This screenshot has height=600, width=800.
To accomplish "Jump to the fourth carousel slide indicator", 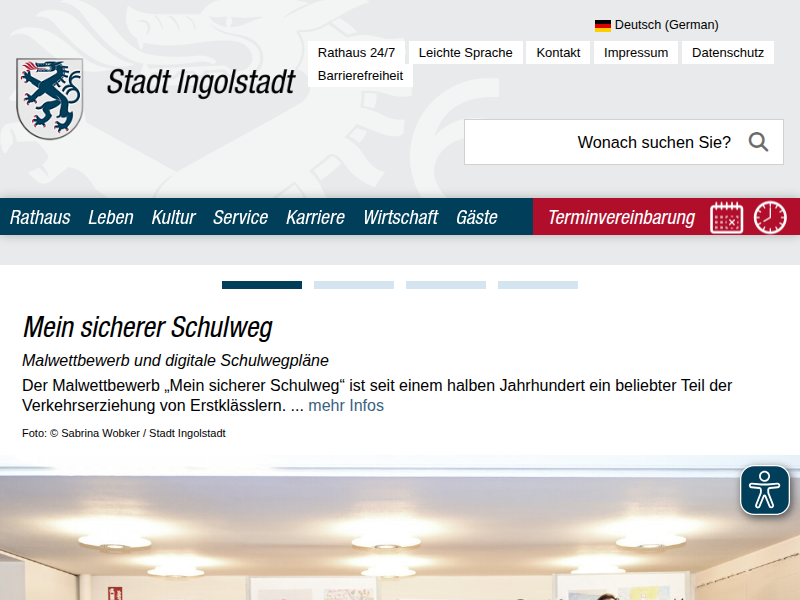I will pyautogui.click(x=538, y=285).
